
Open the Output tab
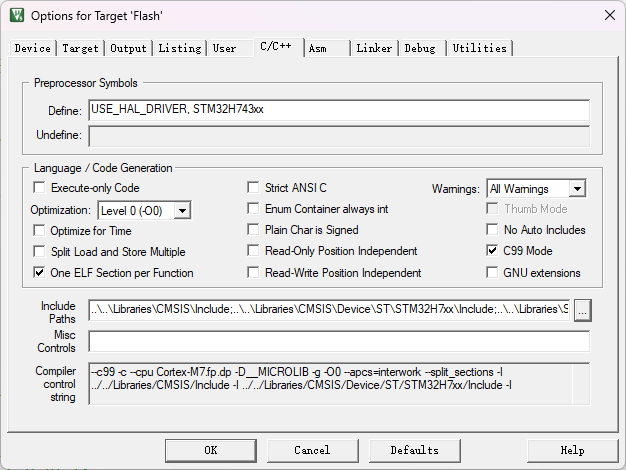click(128, 48)
